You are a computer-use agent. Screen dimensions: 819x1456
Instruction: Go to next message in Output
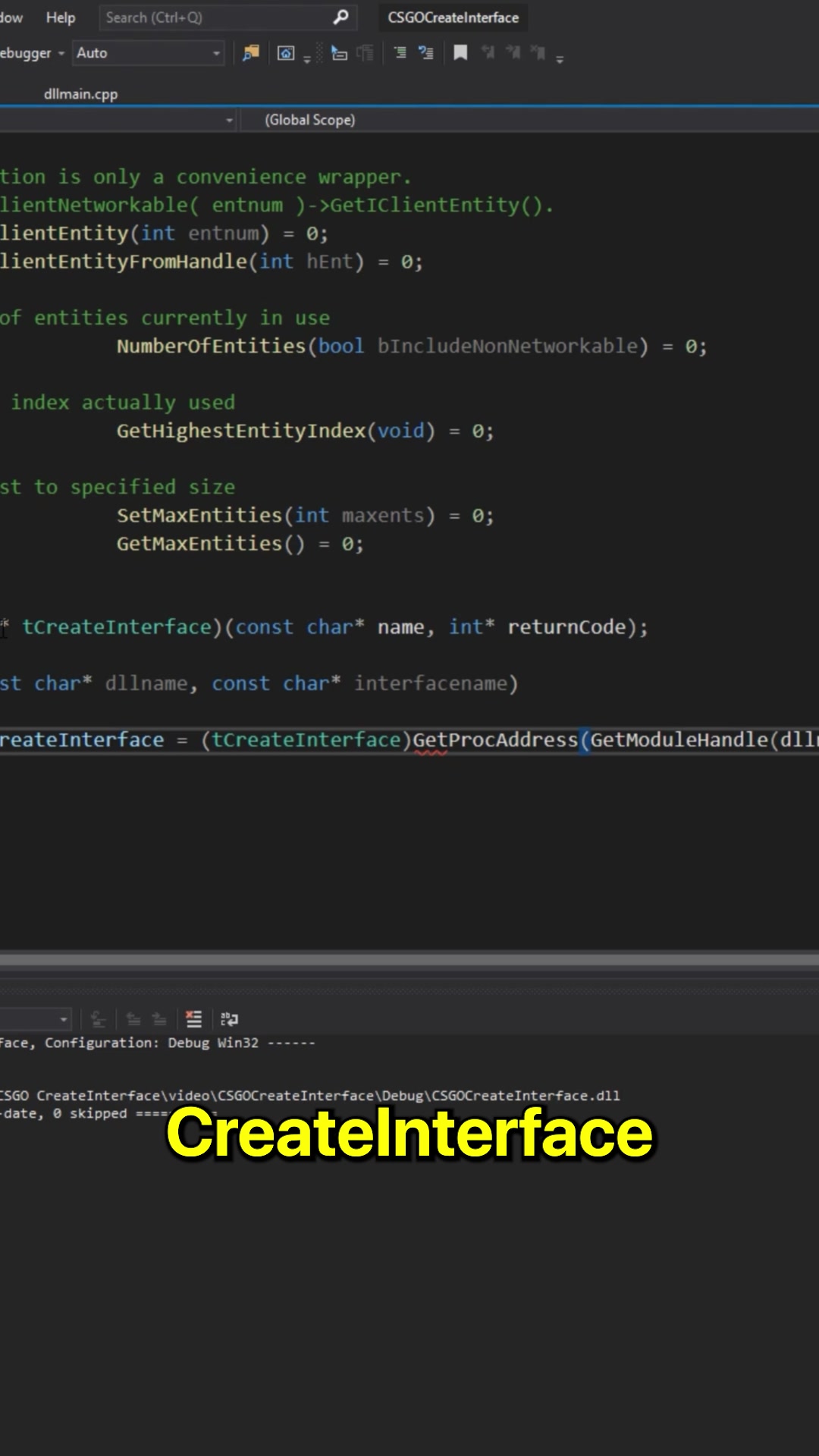(159, 1019)
